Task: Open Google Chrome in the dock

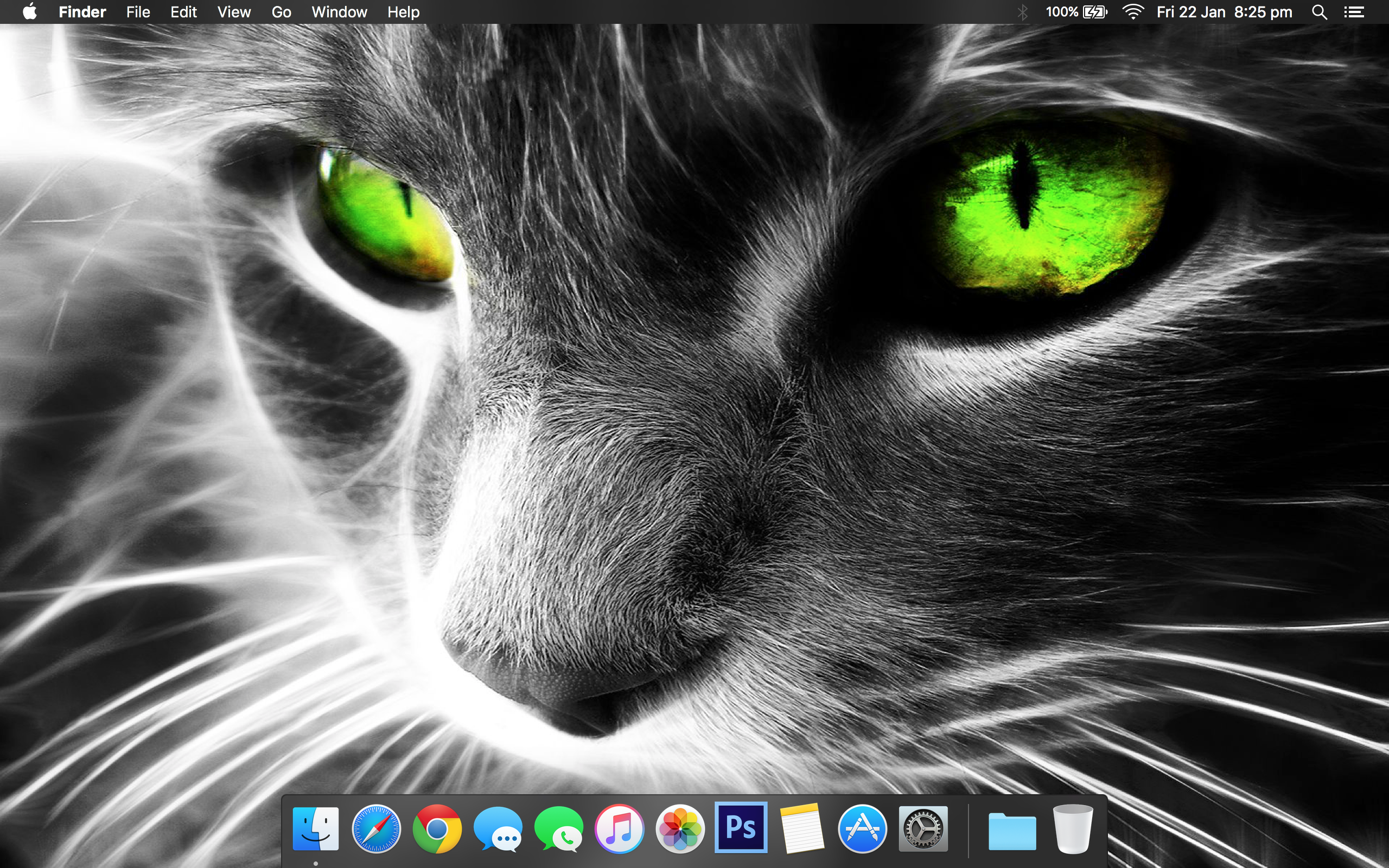Action: 437,828
